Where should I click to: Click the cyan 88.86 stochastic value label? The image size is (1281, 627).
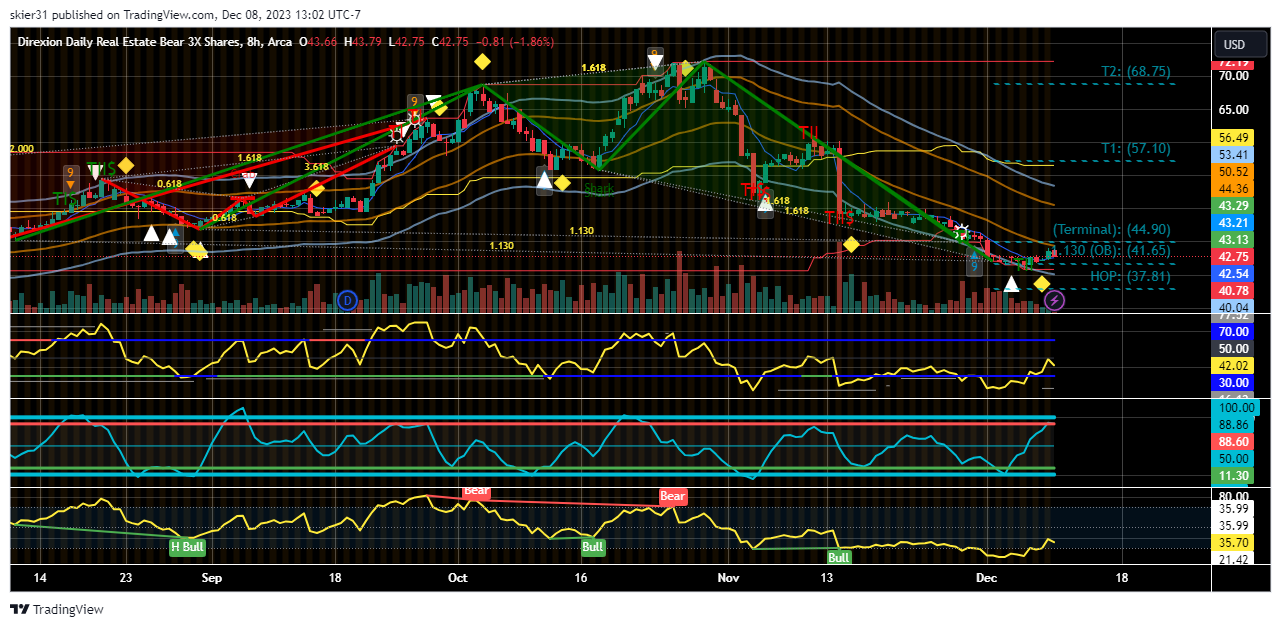(x=1234, y=425)
